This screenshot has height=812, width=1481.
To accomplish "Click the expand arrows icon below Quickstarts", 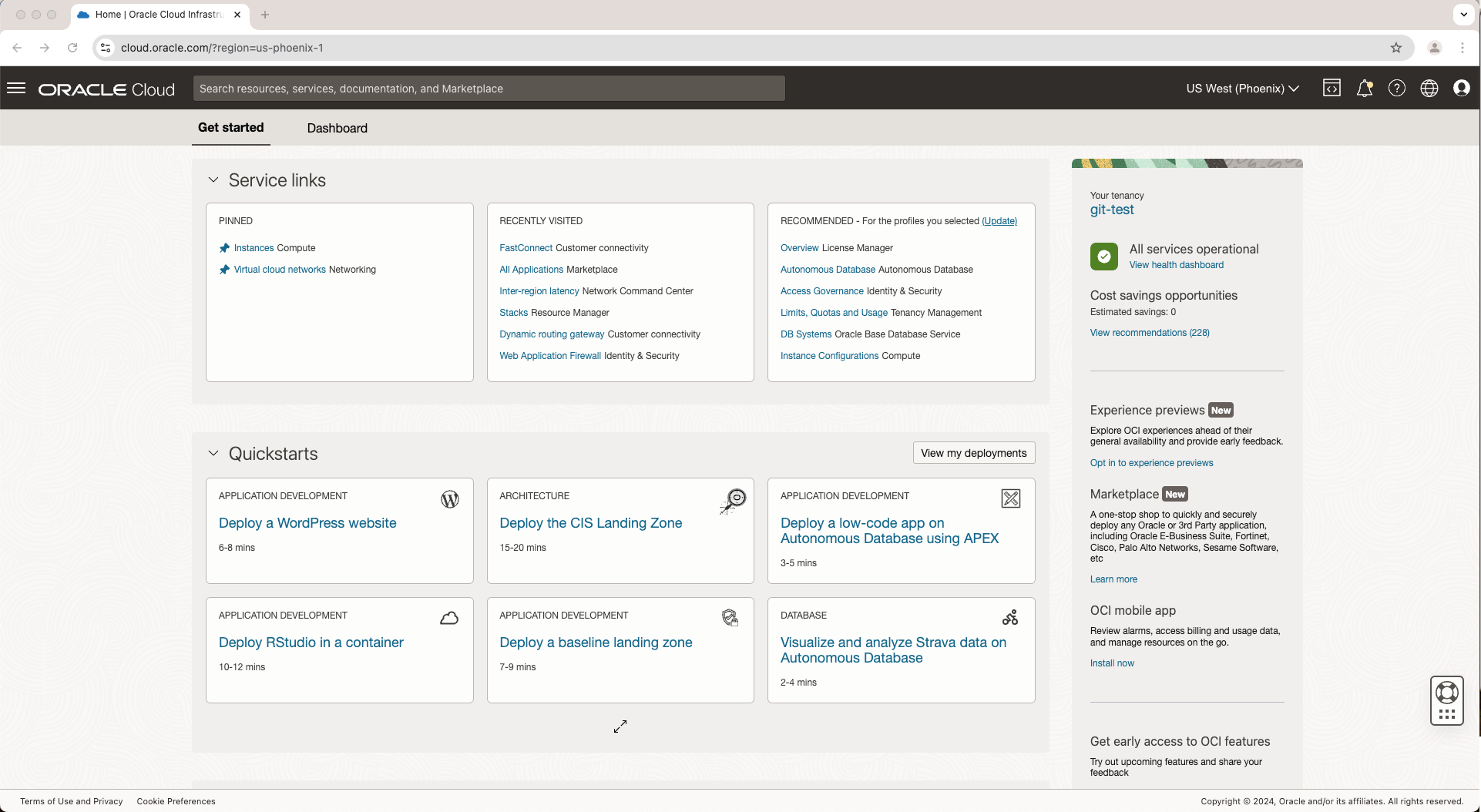I will tap(620, 726).
